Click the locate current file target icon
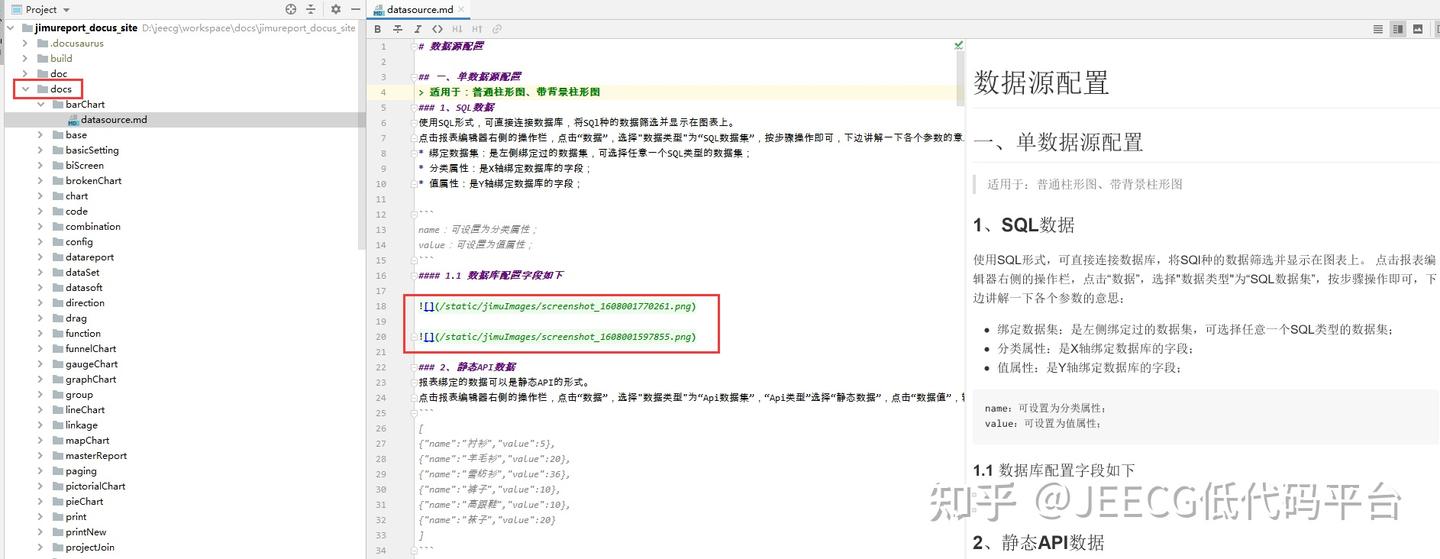The image size is (1440, 559). 291,9
